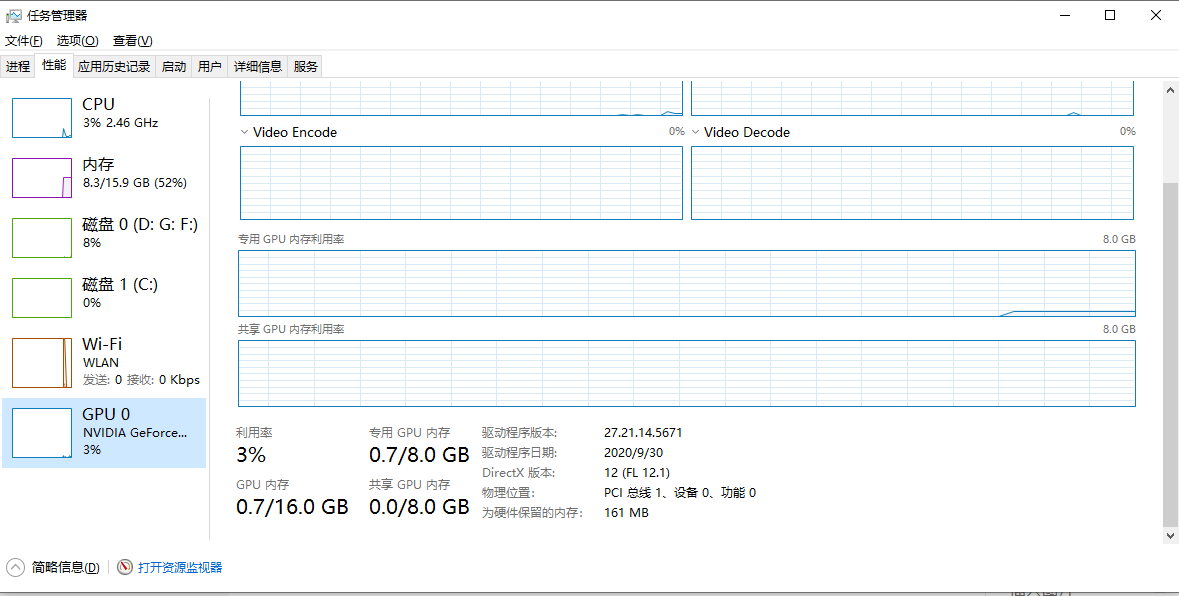1179x596 pixels.
Task: Click the 专用 GPU 内存 0.7/8.0 GB value
Action: (419, 455)
